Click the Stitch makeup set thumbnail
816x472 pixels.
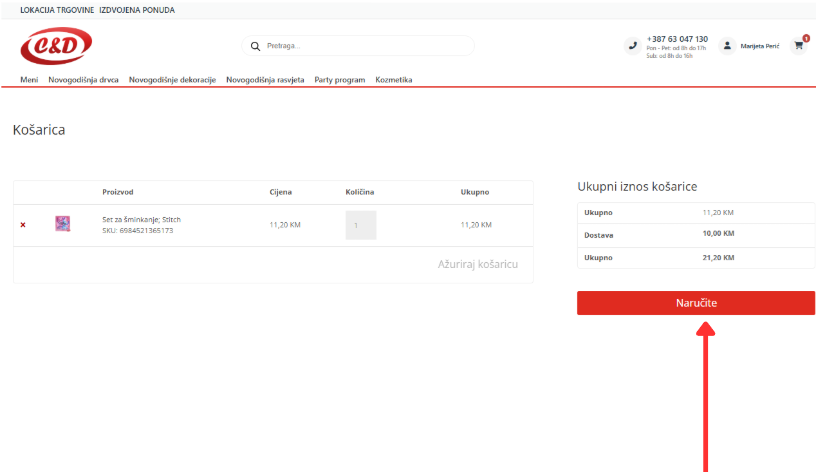pos(62,224)
